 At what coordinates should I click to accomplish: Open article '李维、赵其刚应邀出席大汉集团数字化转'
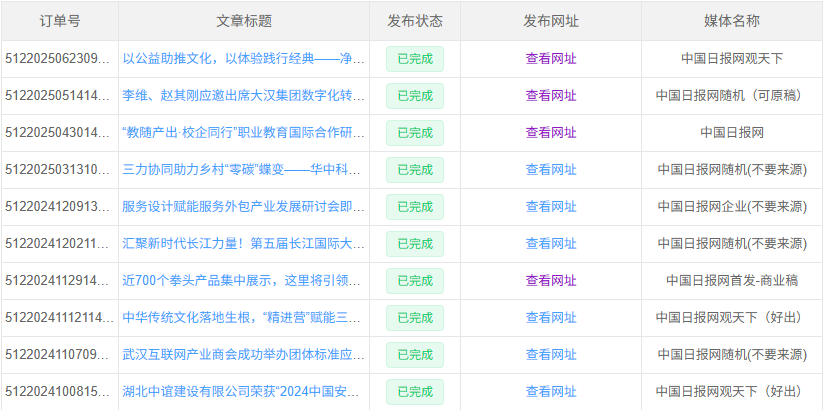[244, 96]
